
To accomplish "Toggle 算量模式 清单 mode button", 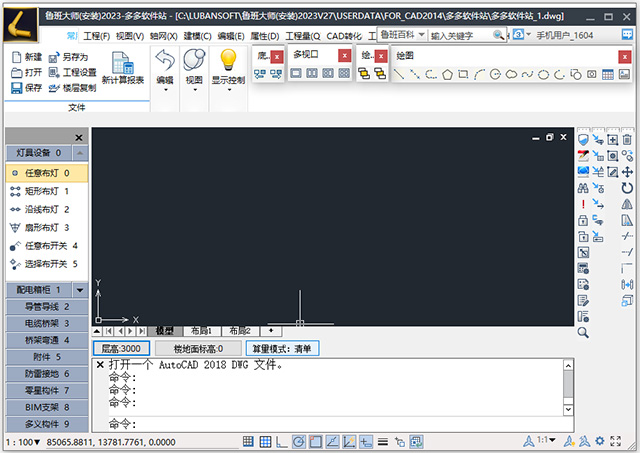I will pos(283,349).
